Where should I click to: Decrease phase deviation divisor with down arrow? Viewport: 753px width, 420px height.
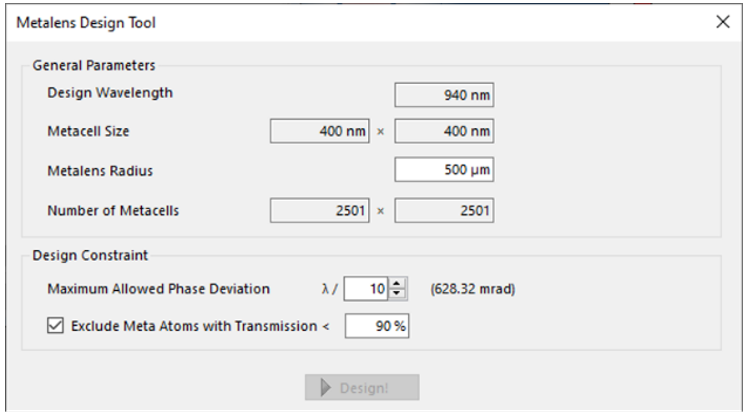tap(397, 294)
